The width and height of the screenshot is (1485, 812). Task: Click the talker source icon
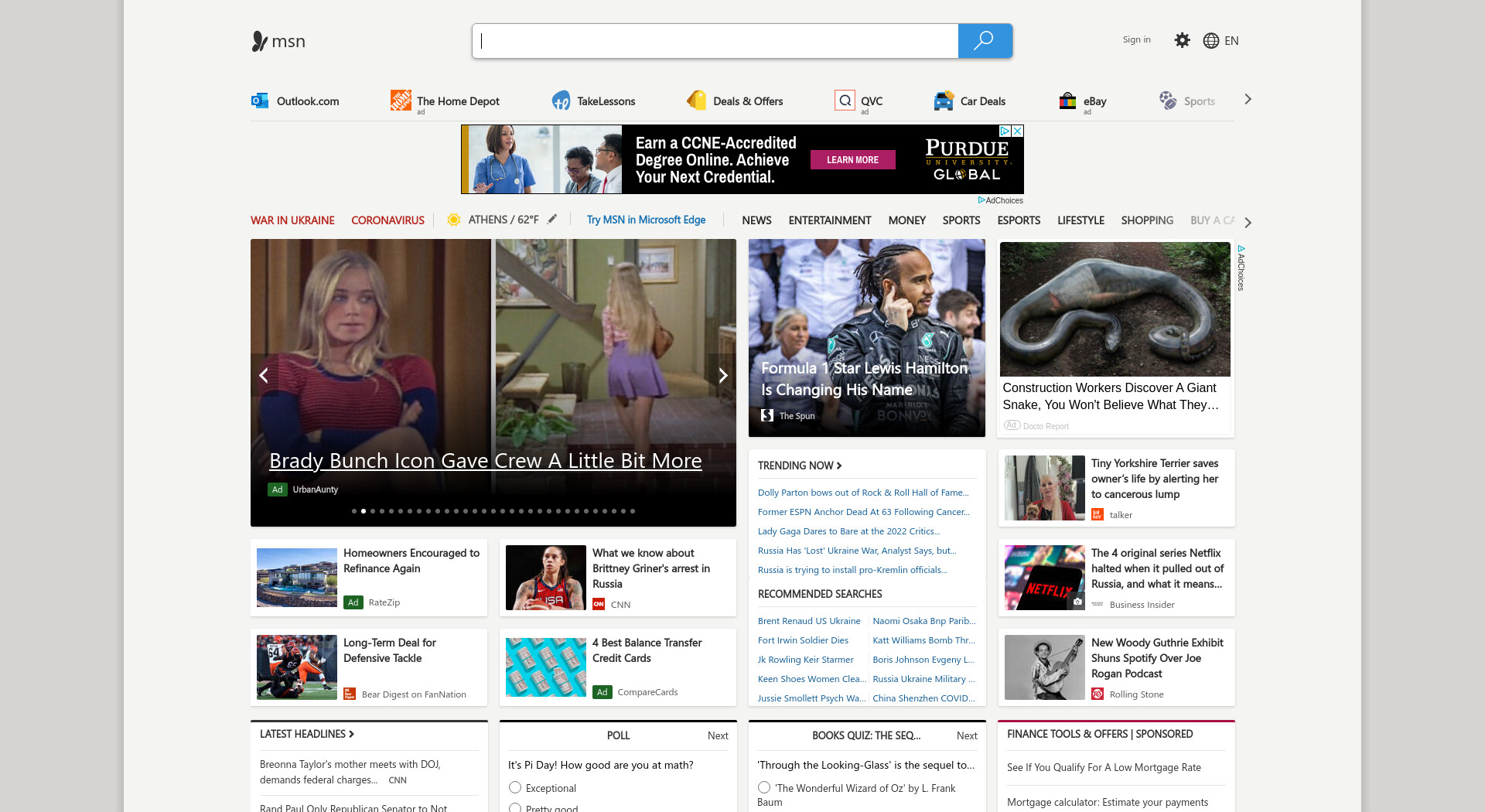click(1098, 514)
